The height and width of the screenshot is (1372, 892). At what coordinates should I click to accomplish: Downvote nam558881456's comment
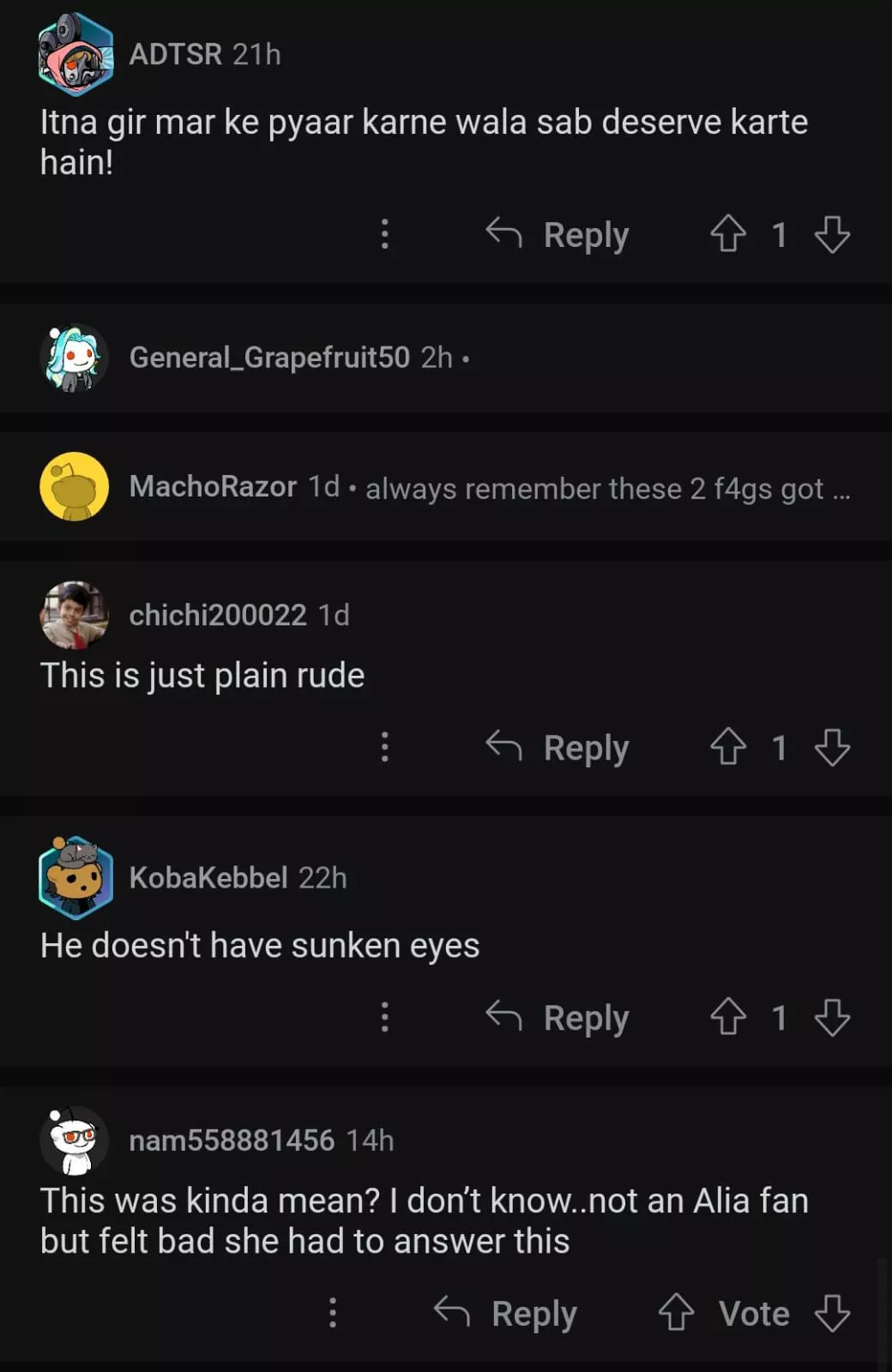832,1312
